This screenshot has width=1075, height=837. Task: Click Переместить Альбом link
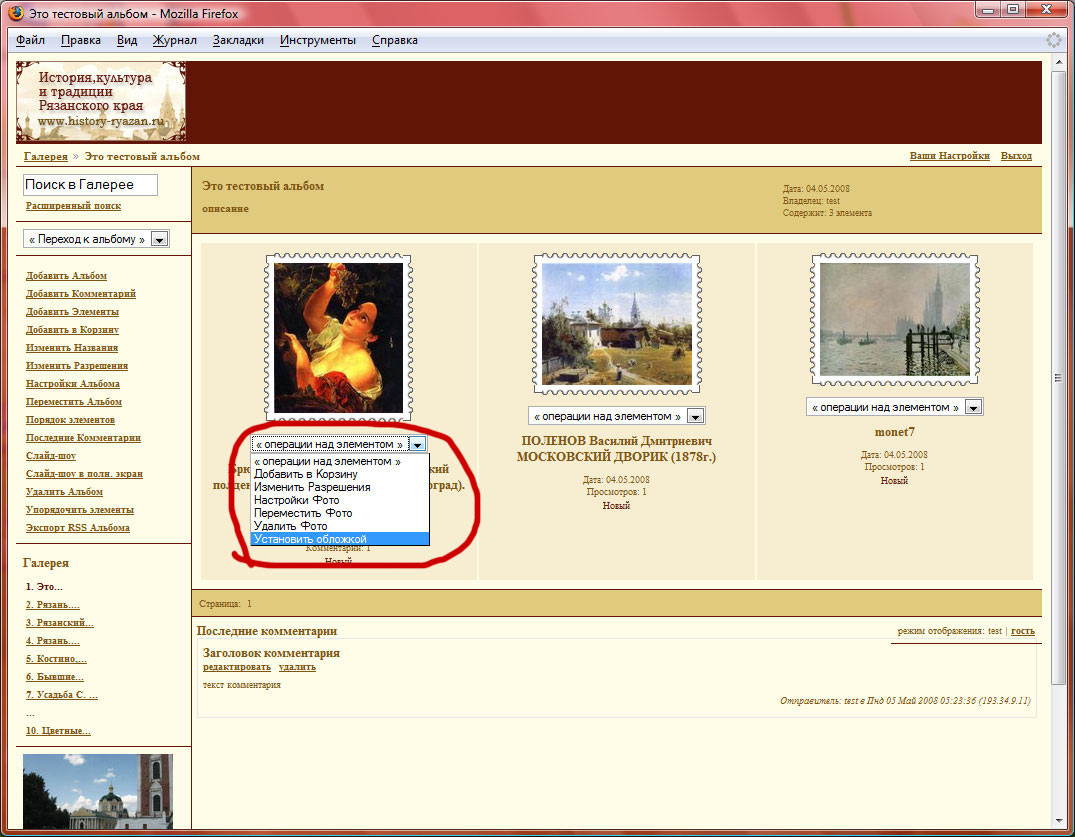[x=74, y=402]
